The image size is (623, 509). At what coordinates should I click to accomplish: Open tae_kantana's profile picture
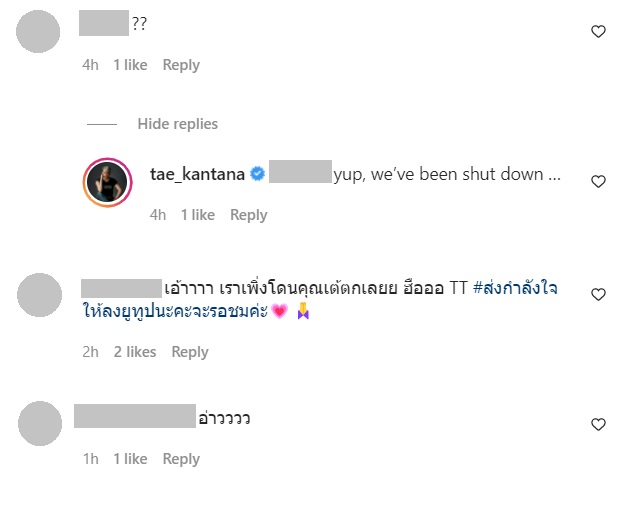pyautogui.click(x=107, y=183)
